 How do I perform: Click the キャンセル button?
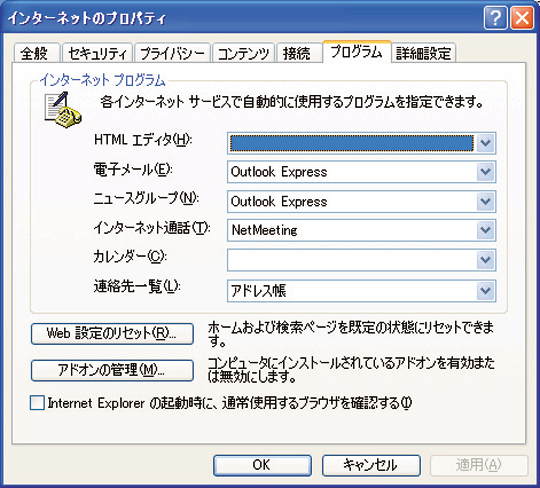point(371,465)
